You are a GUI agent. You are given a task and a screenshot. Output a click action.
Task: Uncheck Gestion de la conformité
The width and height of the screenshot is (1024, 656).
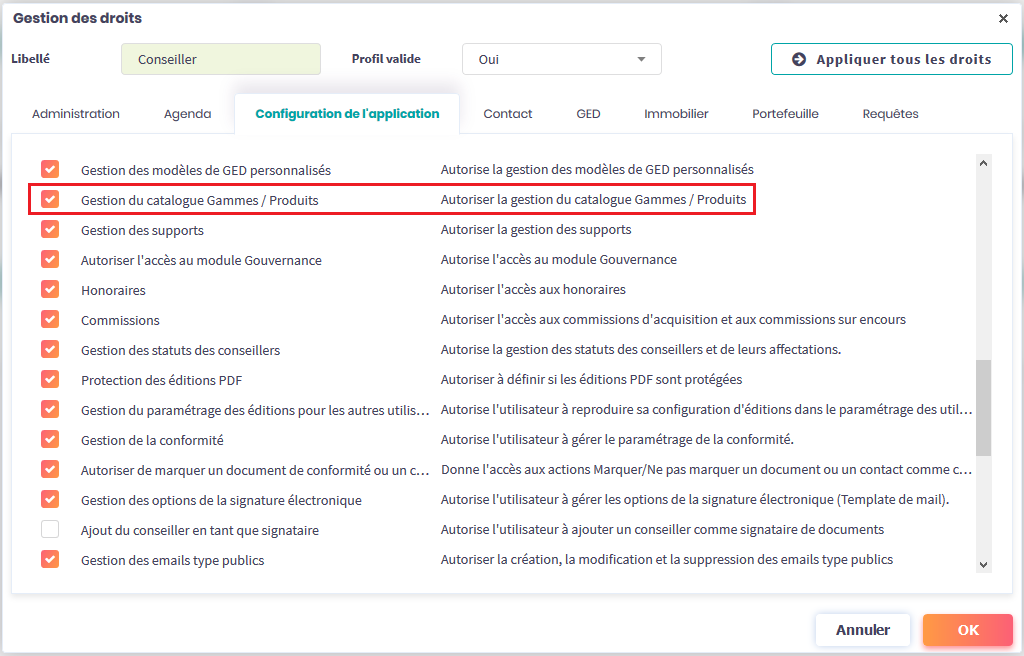(x=50, y=439)
